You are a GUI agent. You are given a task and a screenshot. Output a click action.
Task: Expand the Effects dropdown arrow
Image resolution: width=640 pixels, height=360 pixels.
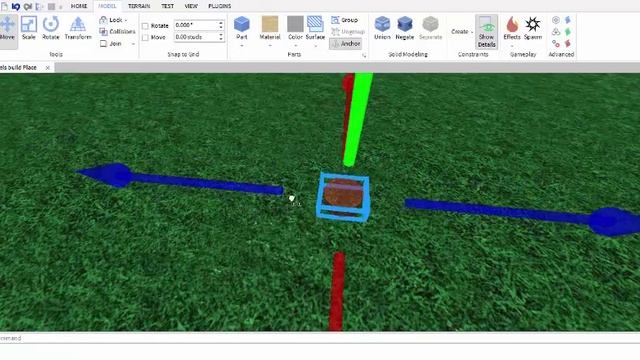[512, 45]
